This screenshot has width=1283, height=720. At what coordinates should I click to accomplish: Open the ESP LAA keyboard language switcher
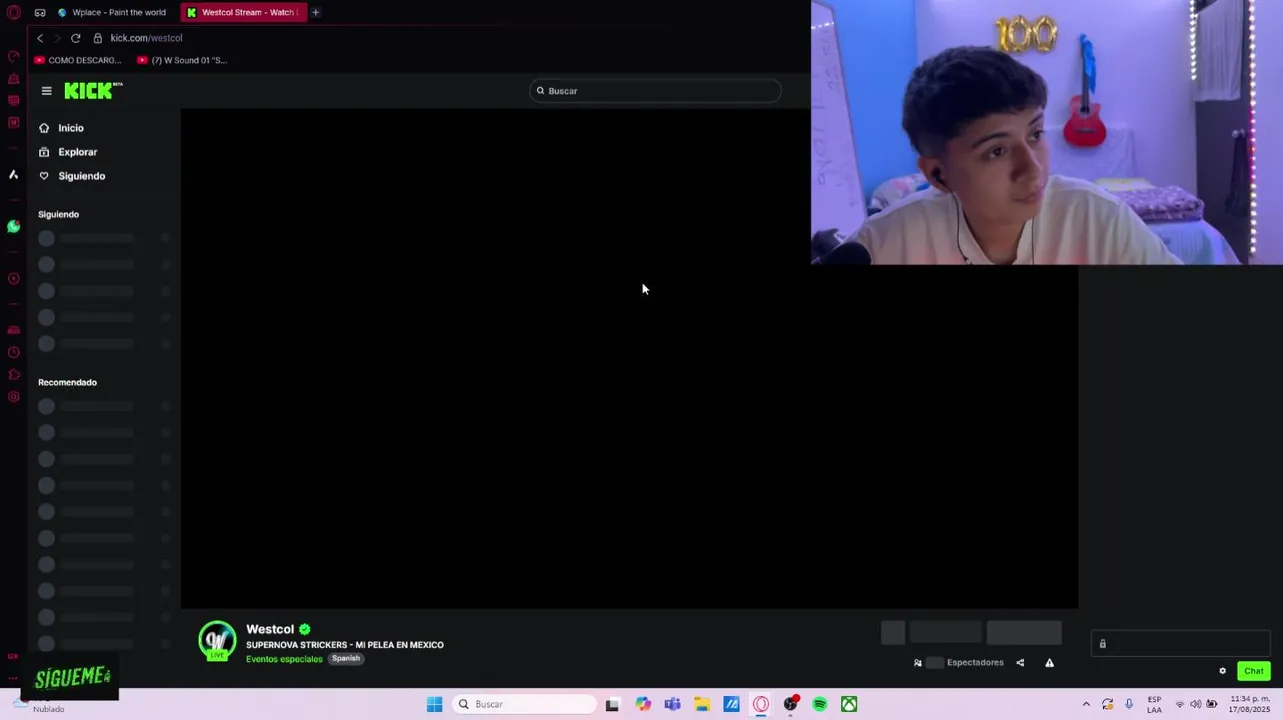pos(1154,704)
